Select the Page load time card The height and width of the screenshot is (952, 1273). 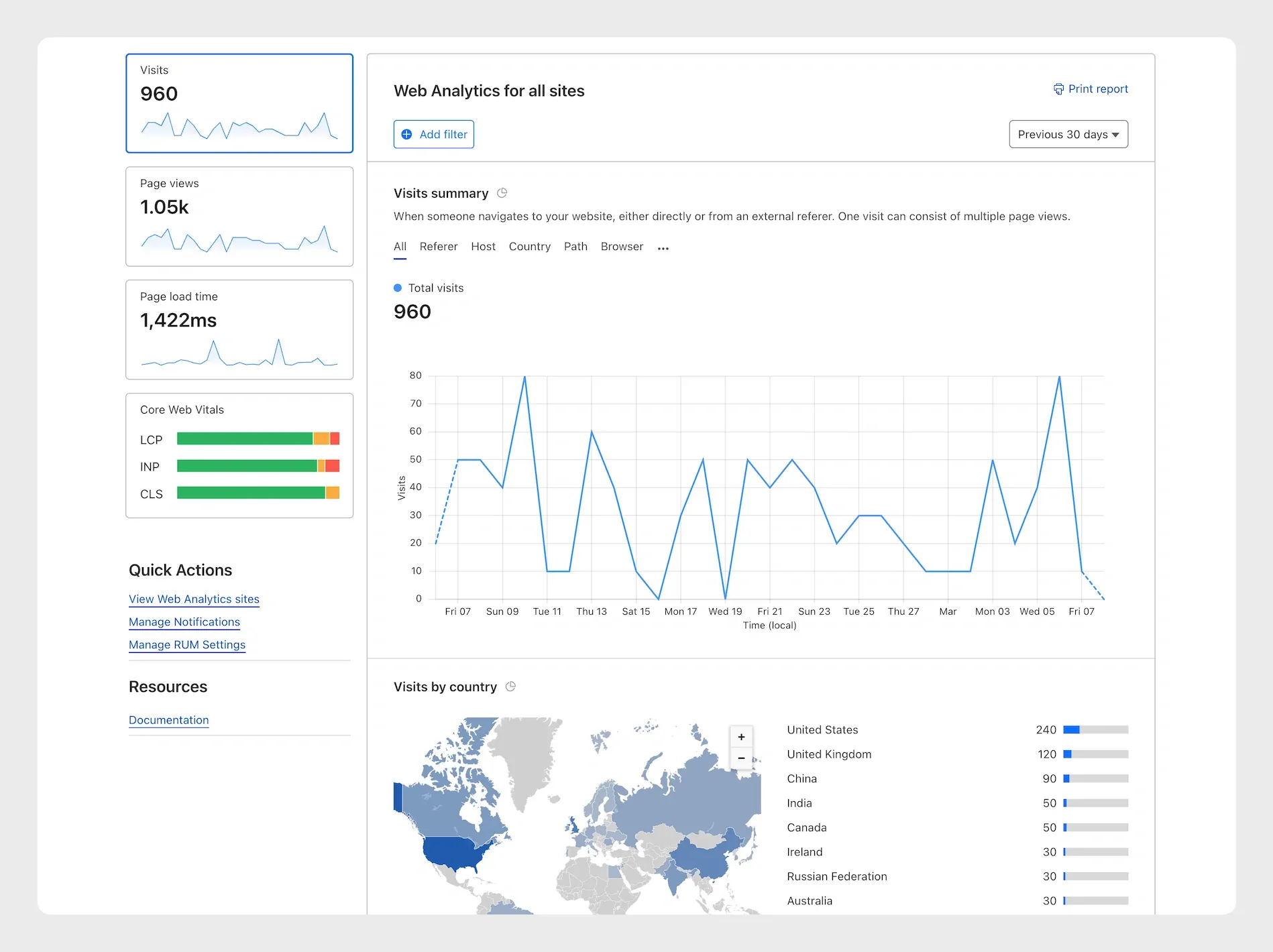pyautogui.click(x=239, y=330)
